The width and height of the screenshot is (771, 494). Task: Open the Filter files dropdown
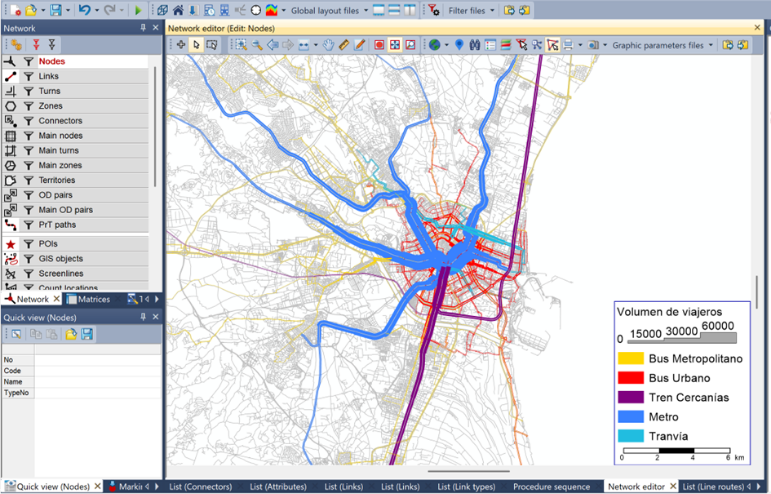472,10
